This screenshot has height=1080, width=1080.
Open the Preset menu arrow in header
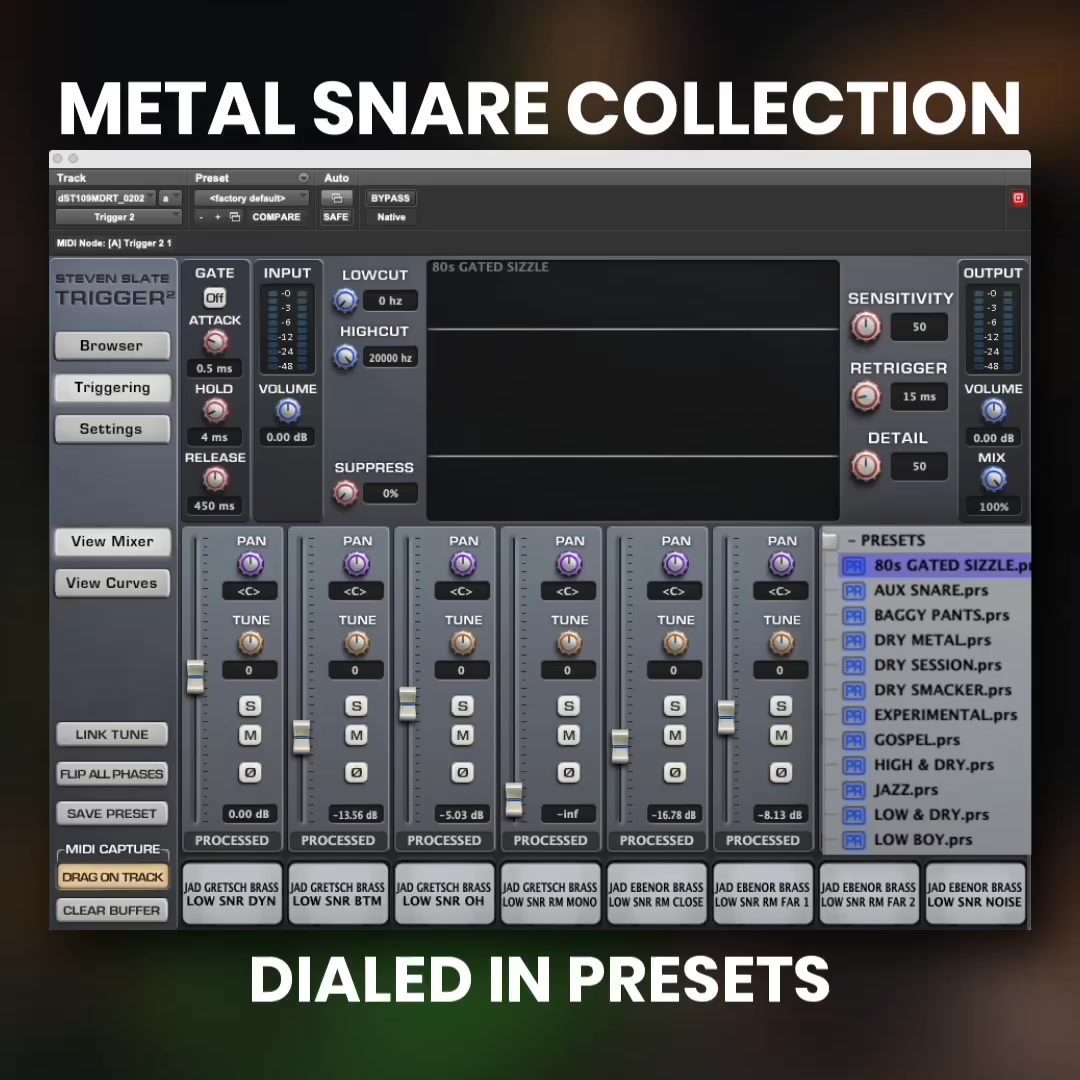(303, 178)
